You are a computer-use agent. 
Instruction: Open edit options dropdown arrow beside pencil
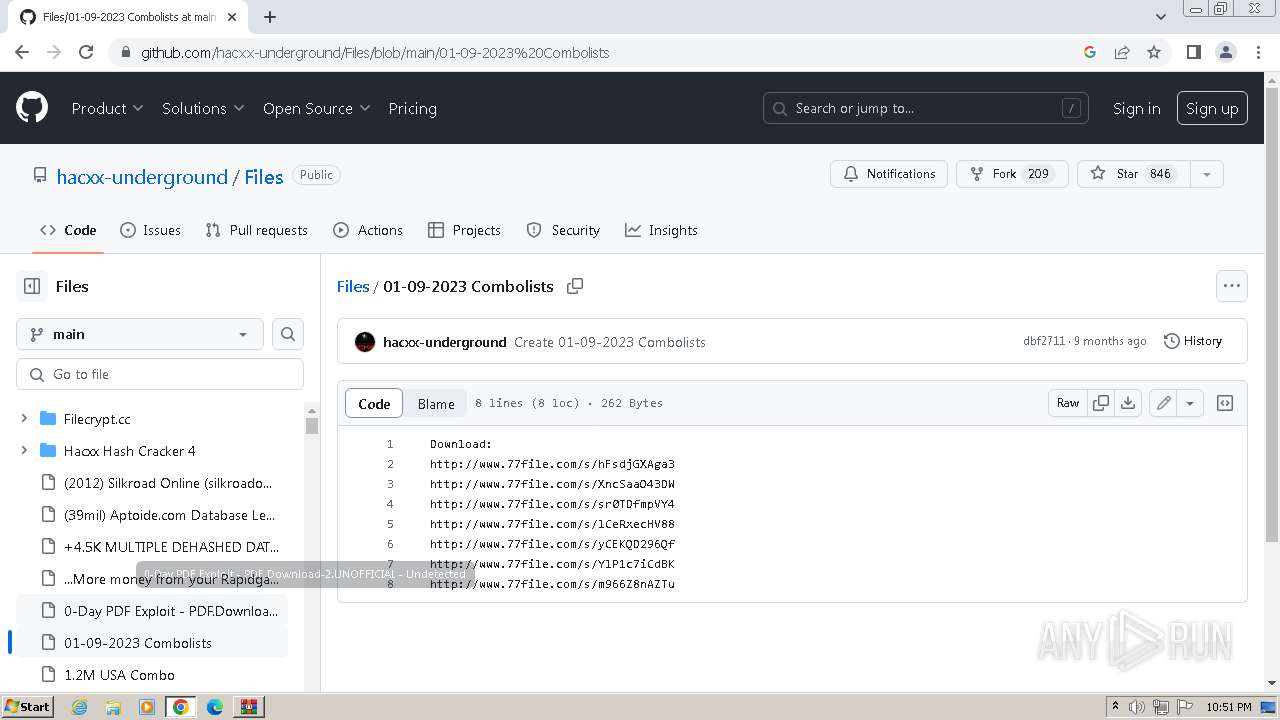[1190, 403]
